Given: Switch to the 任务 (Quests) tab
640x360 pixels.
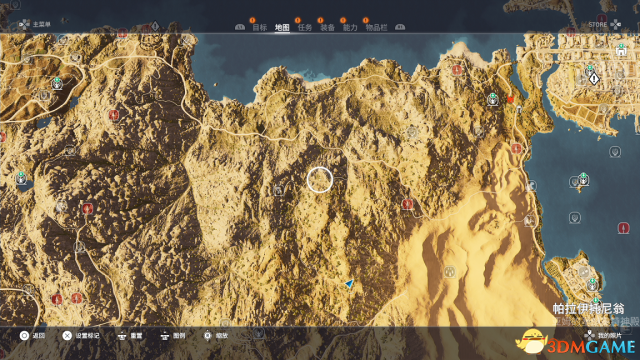Looking at the screenshot, I should (305, 27).
